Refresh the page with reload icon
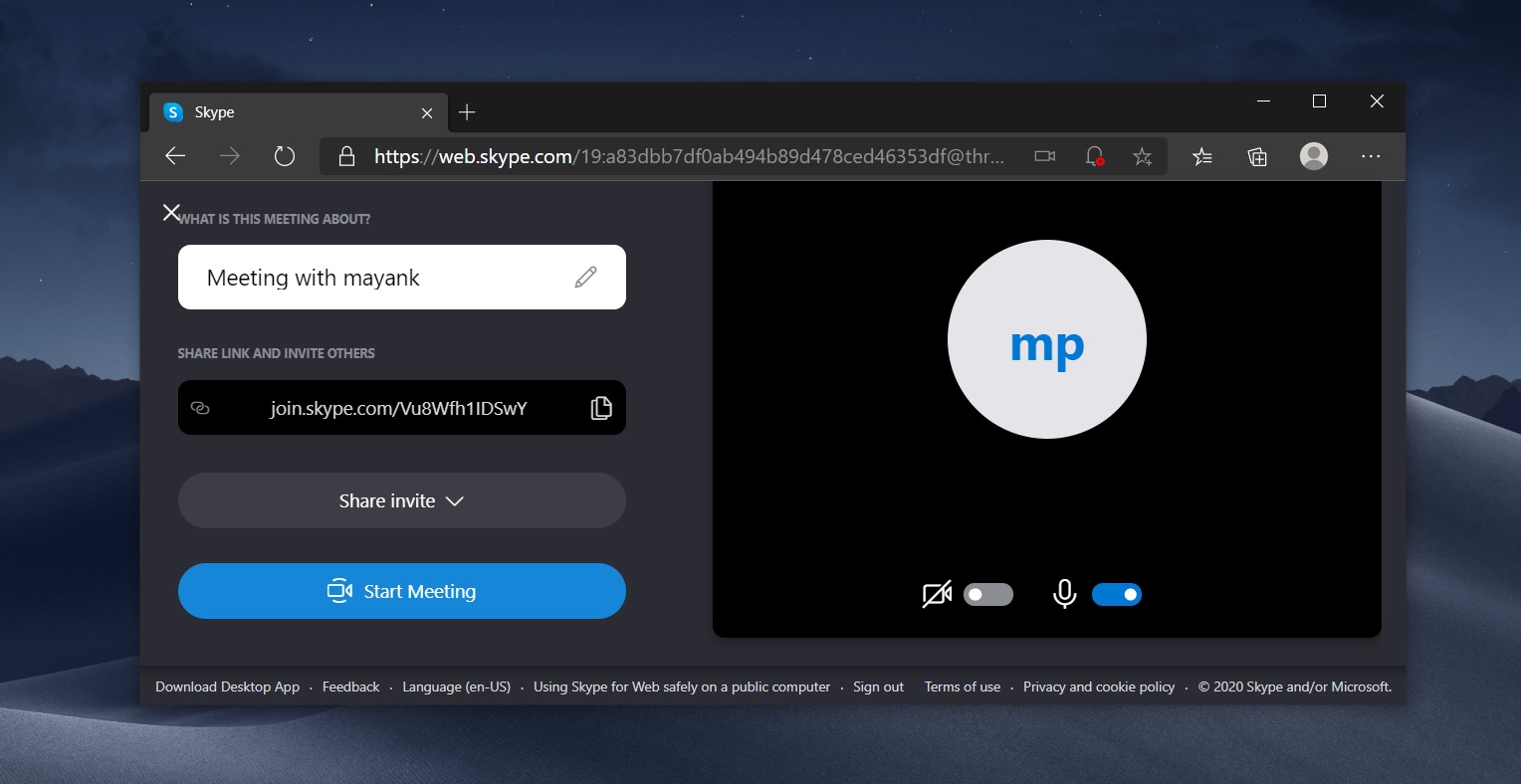 coord(285,156)
